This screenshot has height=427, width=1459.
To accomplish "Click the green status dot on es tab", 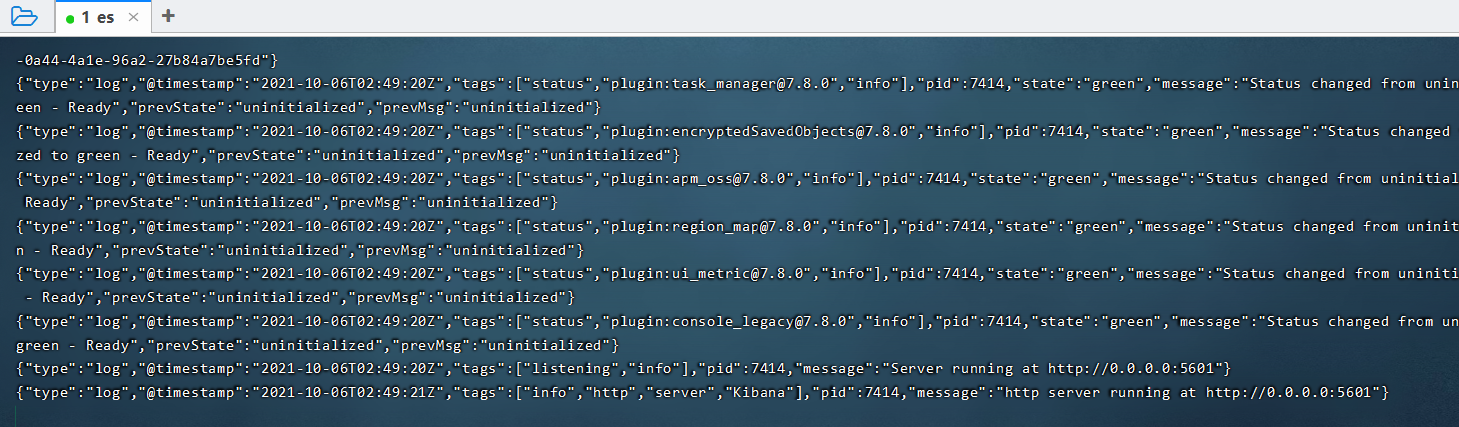I will coord(70,18).
